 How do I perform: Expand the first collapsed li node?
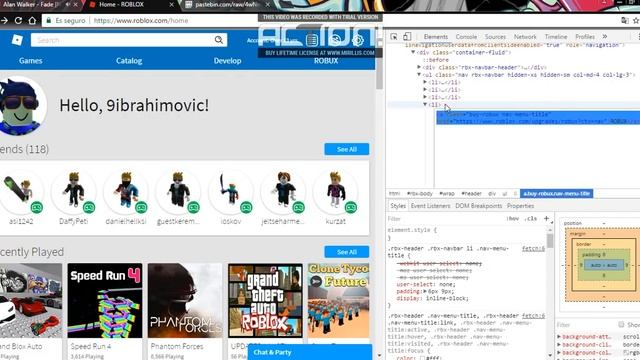(x=425, y=82)
